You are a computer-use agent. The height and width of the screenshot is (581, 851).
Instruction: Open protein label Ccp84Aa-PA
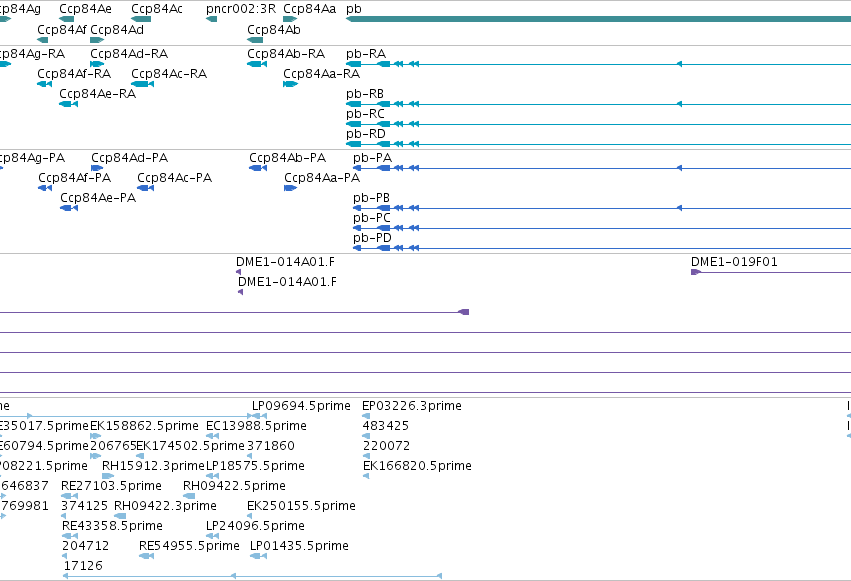tap(322, 178)
